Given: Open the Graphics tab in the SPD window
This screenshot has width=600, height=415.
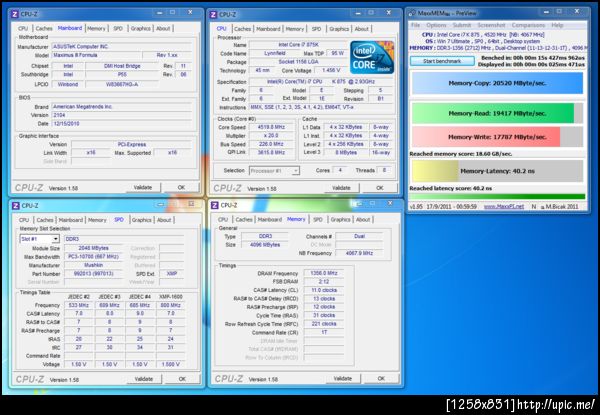Looking at the screenshot, I should pyautogui.click(x=142, y=220).
